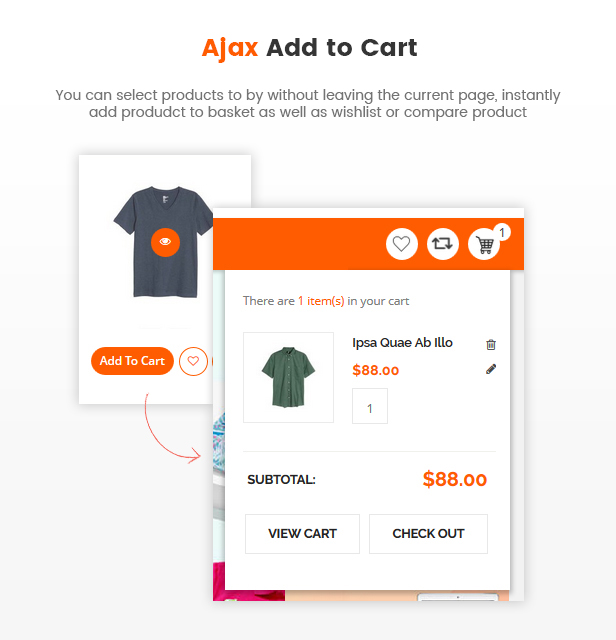Click the quick view eye icon on t-shirt
The height and width of the screenshot is (640, 616).
(165, 242)
